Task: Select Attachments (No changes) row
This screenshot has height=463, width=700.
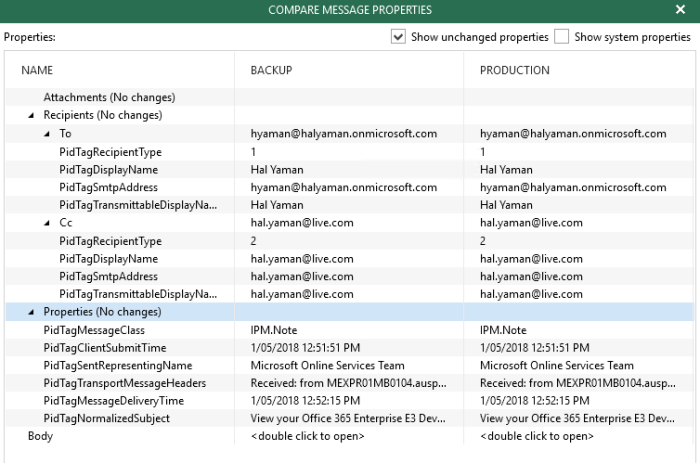Action: 350,97
